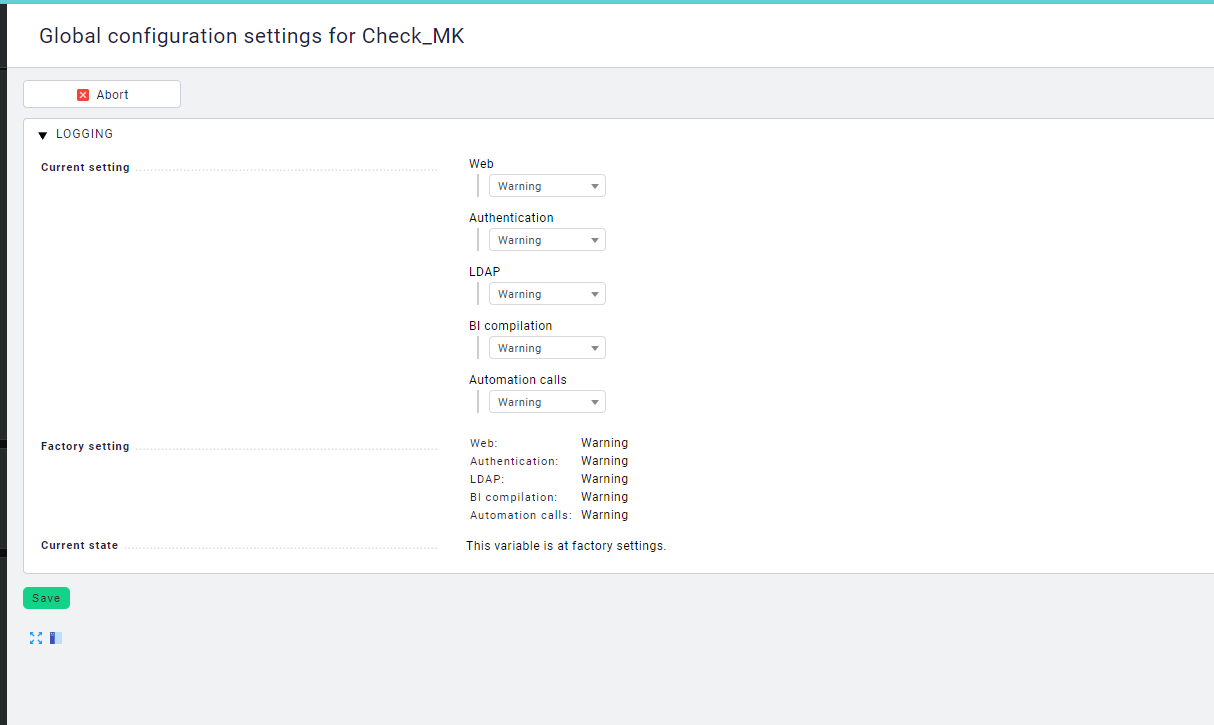
Task: Open the Authentication log level dropdown
Action: click(x=546, y=239)
